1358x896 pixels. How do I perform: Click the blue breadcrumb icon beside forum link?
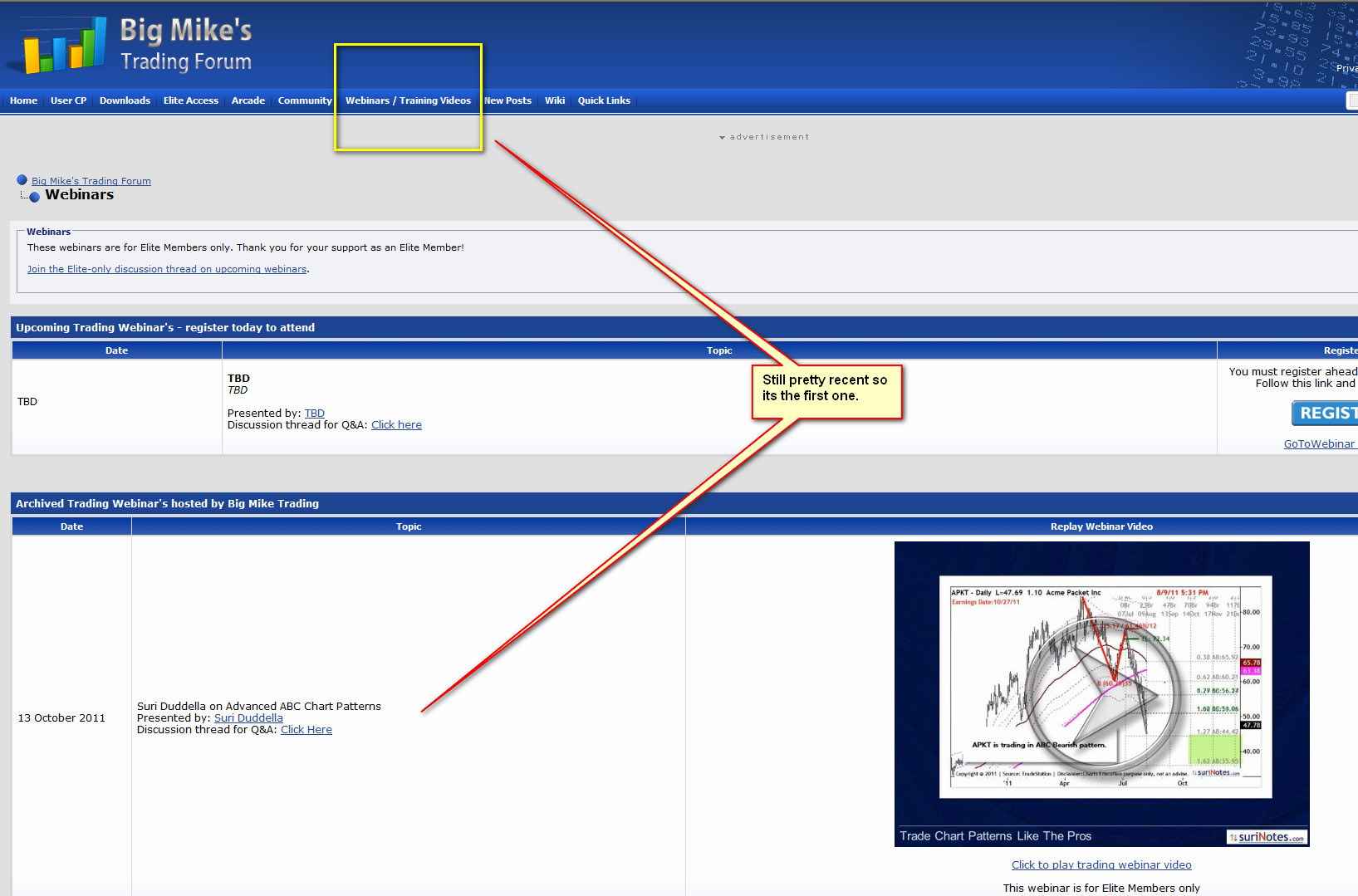click(22, 180)
